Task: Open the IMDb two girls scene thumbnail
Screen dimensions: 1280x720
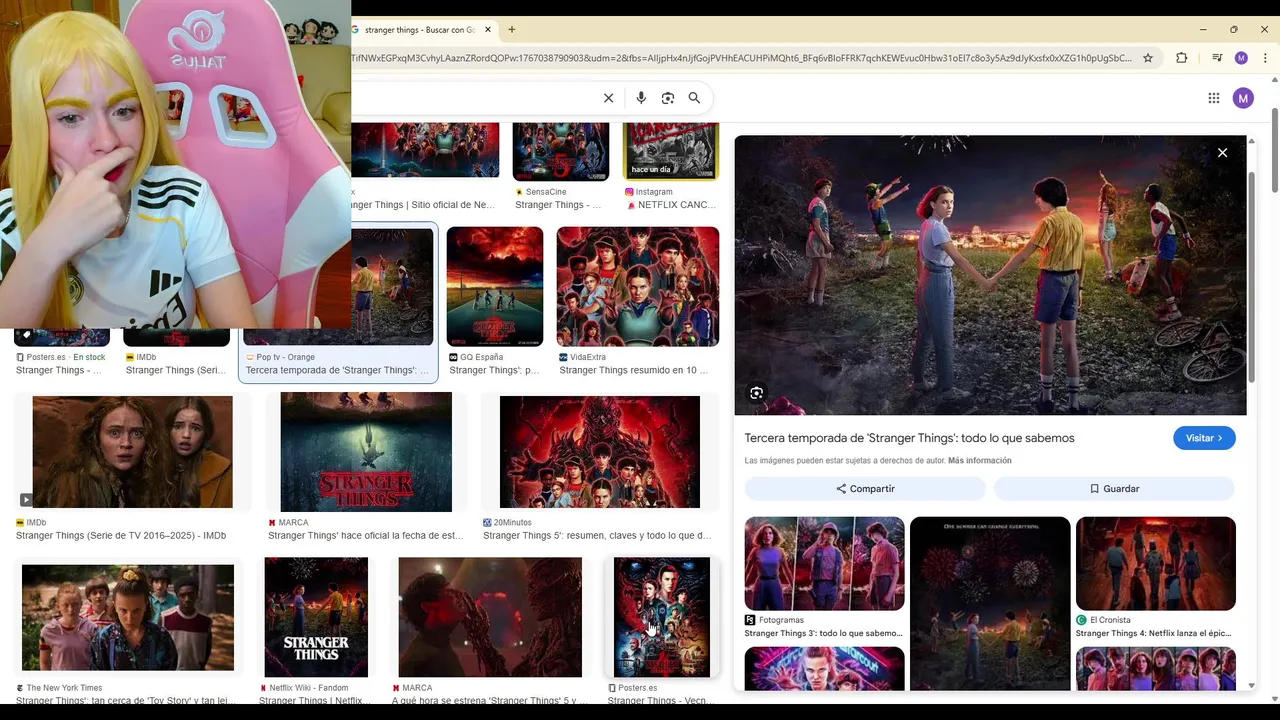Action: click(132, 452)
